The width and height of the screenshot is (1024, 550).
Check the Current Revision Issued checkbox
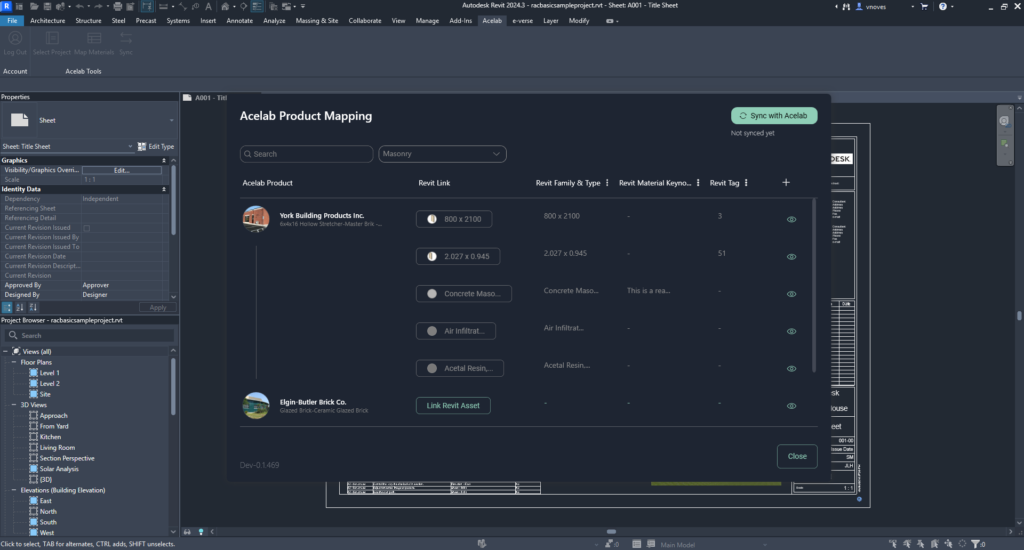tap(86, 228)
